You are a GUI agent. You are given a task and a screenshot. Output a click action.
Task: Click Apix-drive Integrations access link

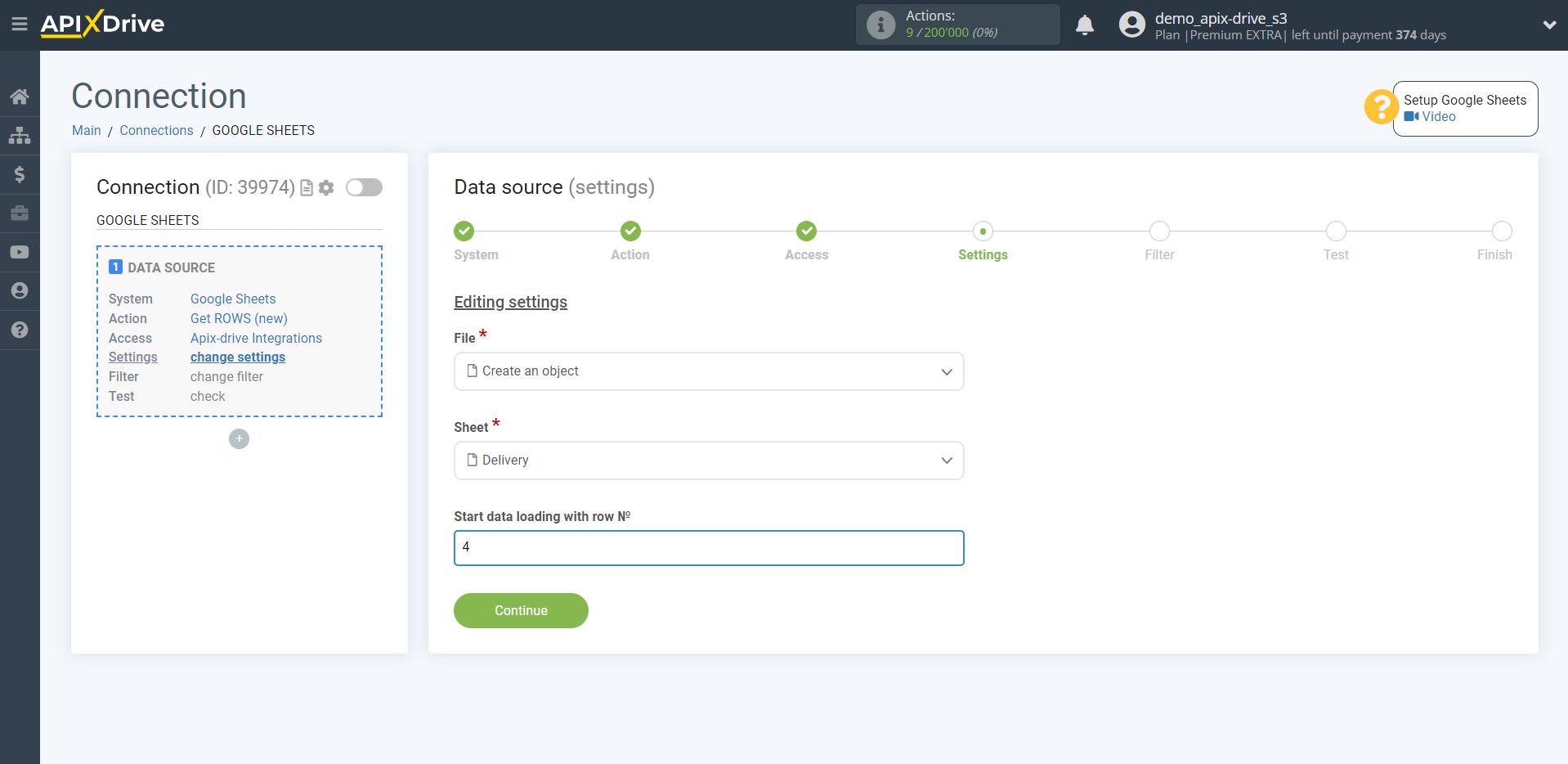256,338
